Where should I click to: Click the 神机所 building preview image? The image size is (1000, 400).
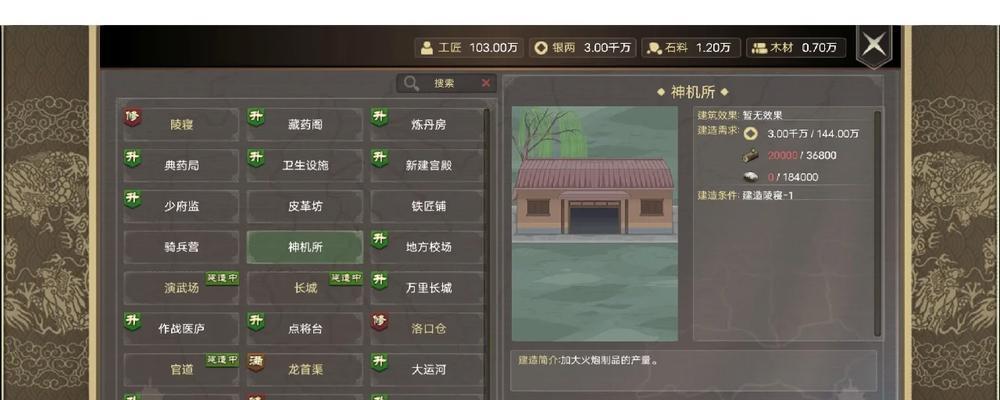tap(594, 223)
